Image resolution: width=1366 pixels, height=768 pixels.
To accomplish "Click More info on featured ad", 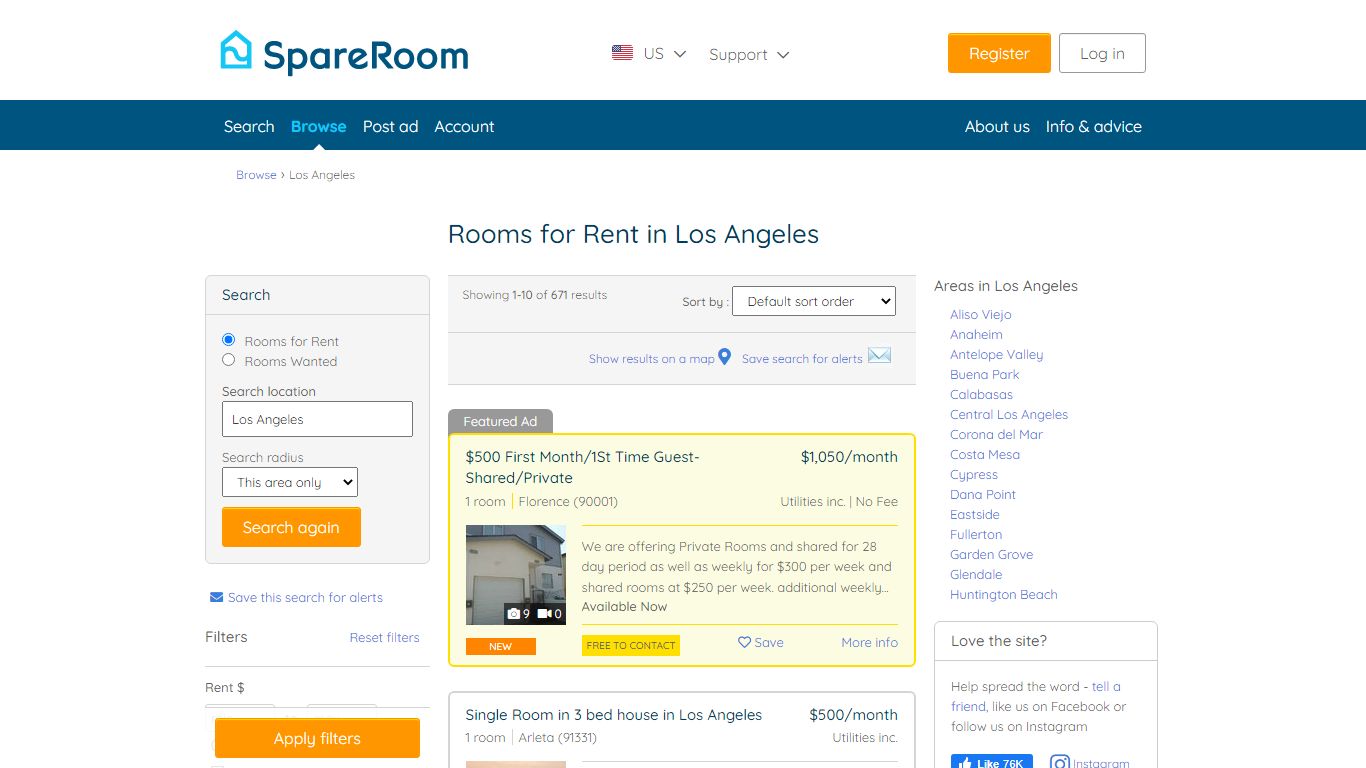I will pos(869,642).
